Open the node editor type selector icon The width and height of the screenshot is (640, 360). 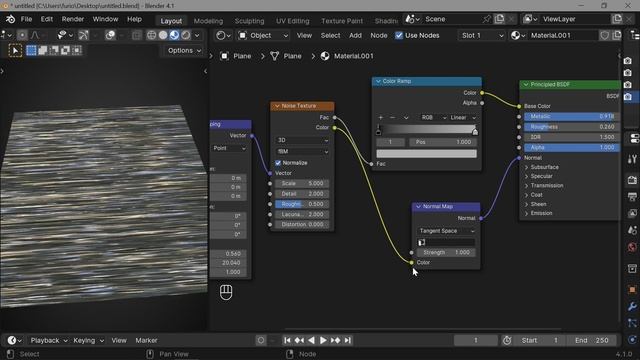click(223, 36)
